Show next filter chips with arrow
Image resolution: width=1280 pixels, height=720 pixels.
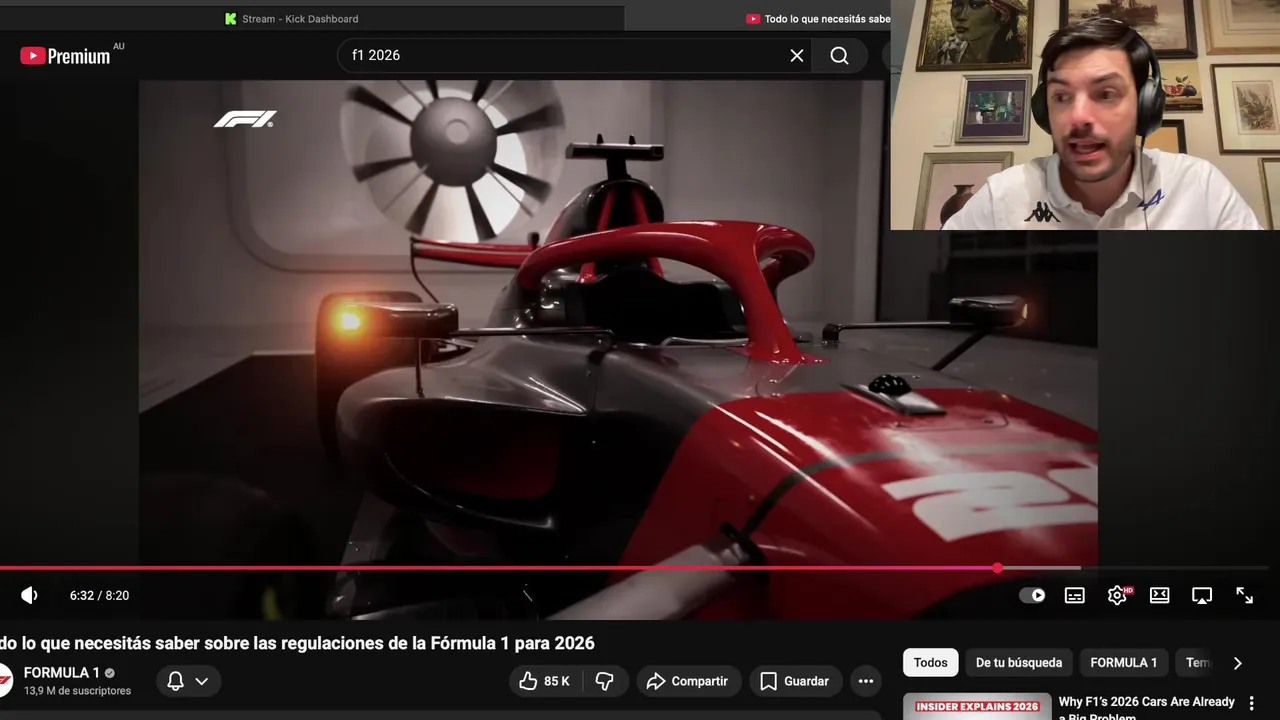1237,662
